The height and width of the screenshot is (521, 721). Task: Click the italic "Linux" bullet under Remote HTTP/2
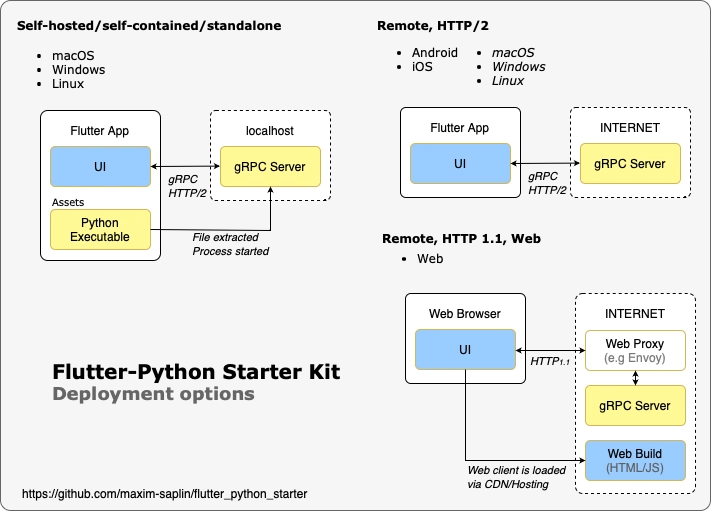(508, 81)
